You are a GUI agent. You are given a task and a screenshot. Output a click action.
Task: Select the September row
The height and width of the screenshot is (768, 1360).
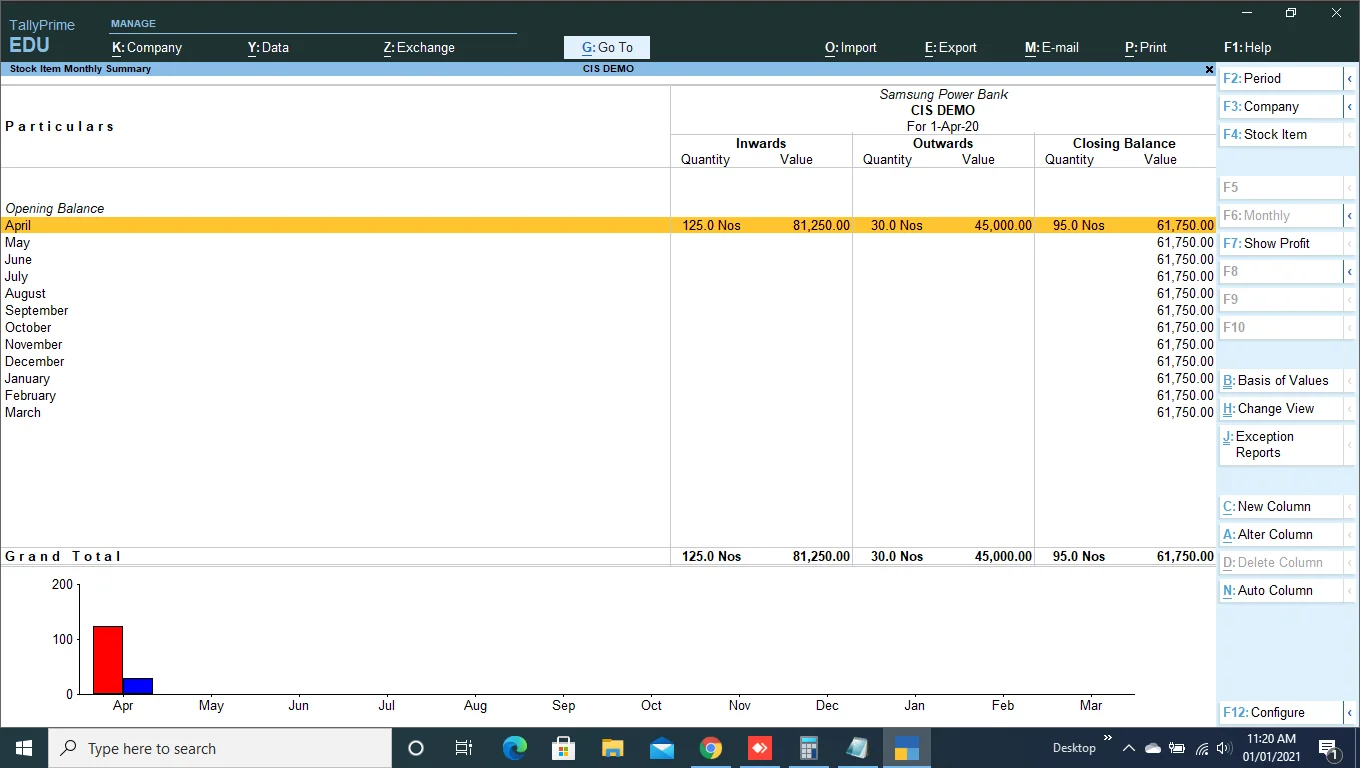pos(608,310)
